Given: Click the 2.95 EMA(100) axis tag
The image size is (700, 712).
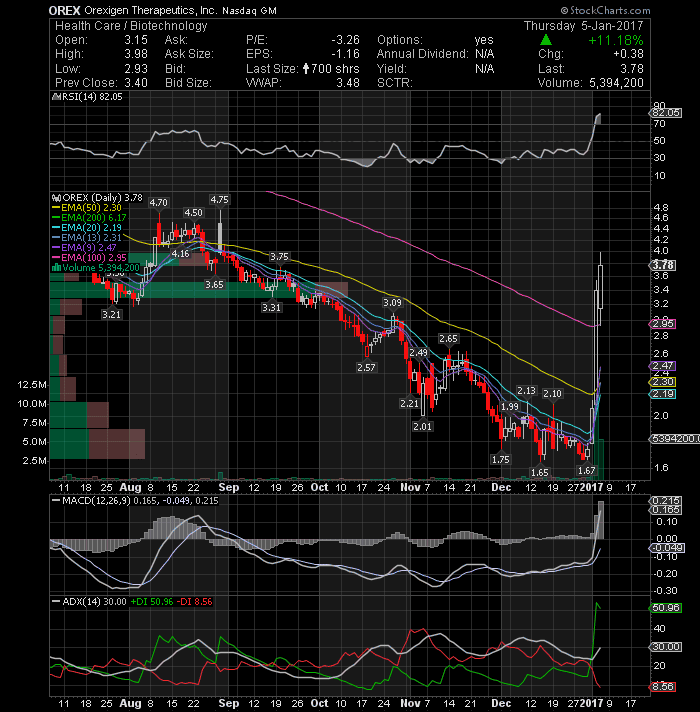Looking at the screenshot, I should tap(663, 324).
